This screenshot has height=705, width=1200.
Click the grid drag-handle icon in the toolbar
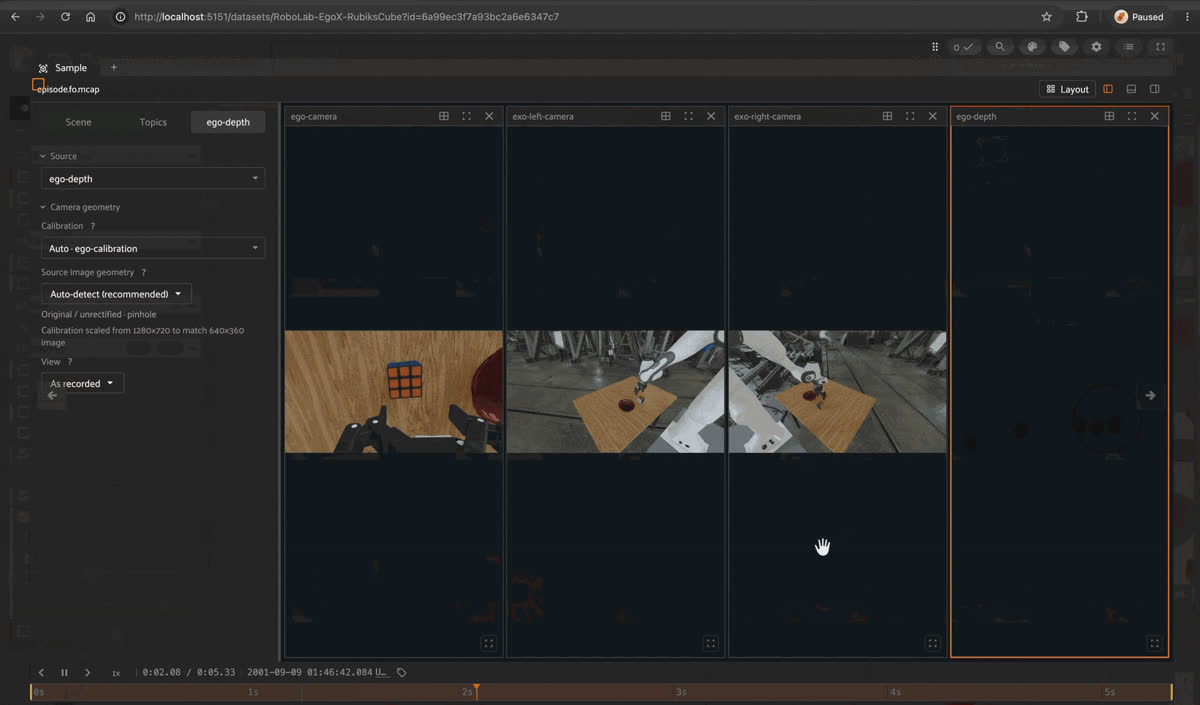935,47
